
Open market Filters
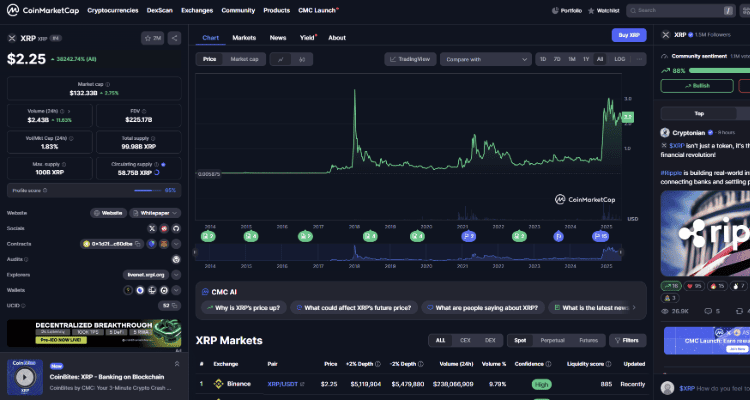[x=628, y=340]
